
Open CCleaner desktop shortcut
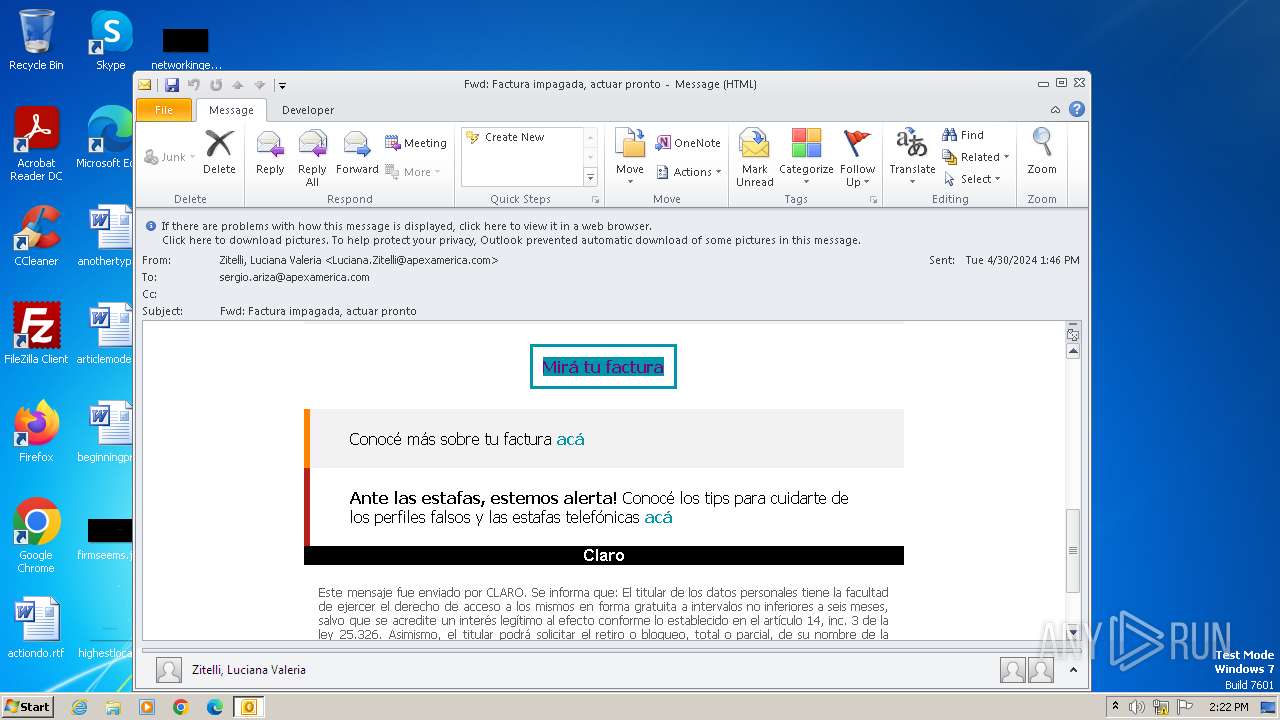(36, 236)
